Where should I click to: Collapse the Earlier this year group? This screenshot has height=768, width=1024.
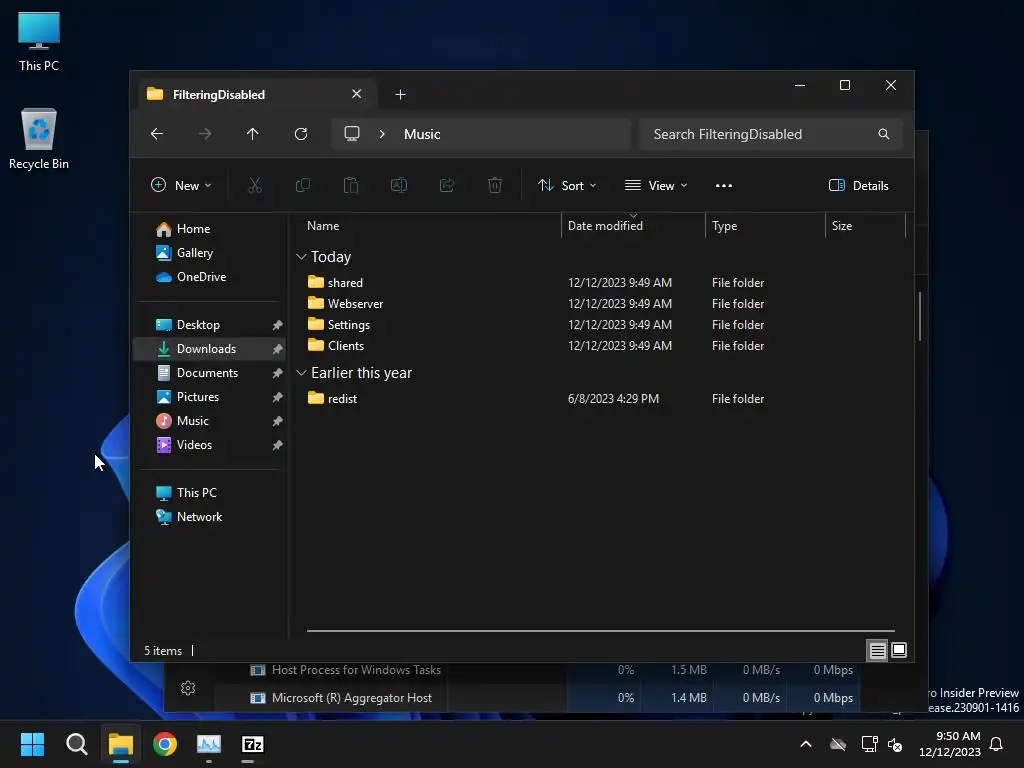pyautogui.click(x=301, y=373)
